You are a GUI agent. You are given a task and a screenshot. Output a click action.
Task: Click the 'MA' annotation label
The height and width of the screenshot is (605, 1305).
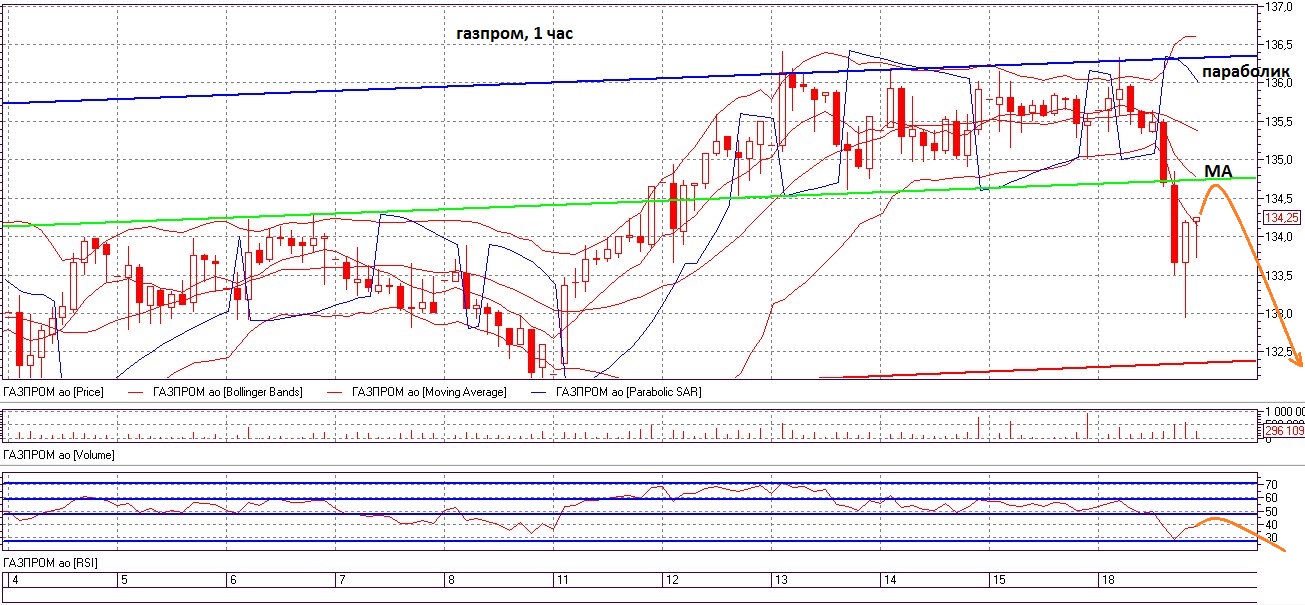tap(1216, 171)
